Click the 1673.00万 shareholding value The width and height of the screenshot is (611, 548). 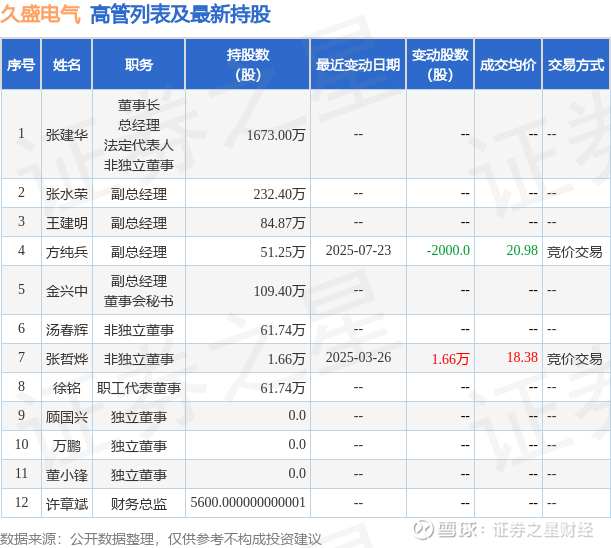(x=276, y=135)
